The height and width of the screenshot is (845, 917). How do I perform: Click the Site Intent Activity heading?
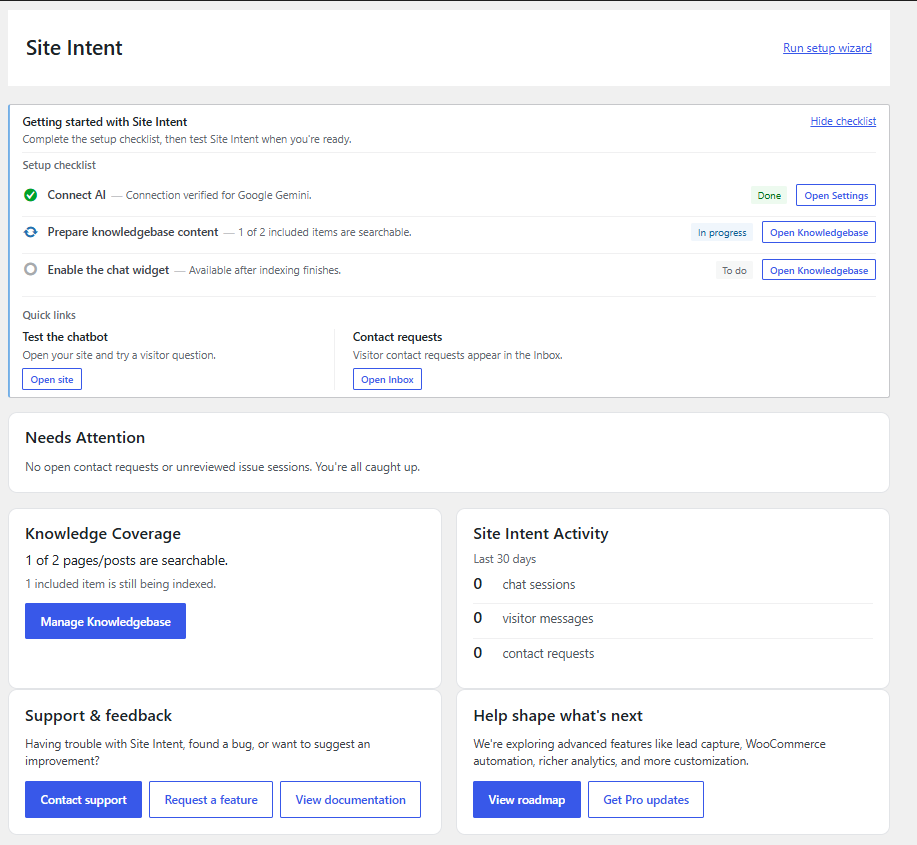coord(540,533)
